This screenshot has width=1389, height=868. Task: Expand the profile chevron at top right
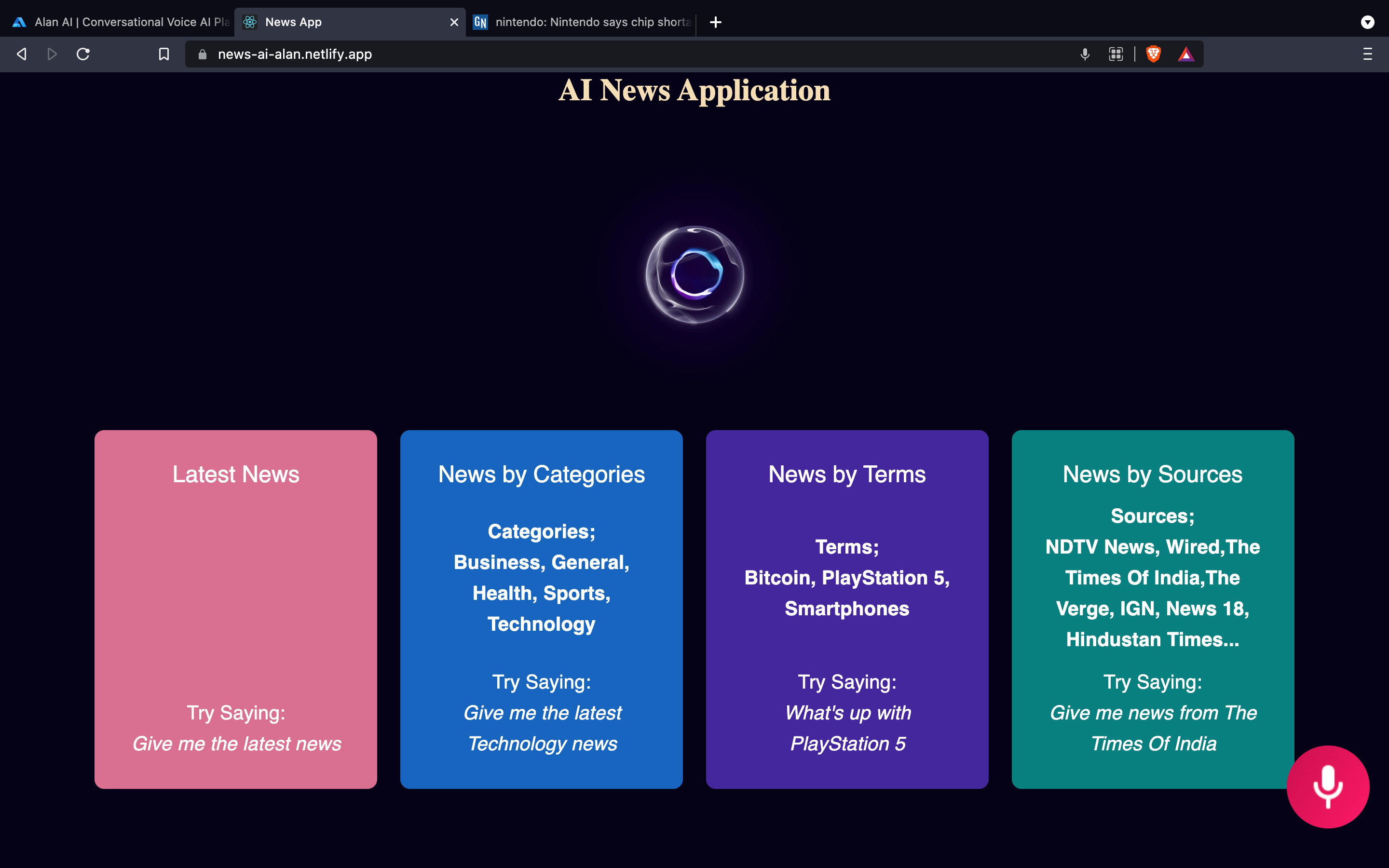click(1368, 22)
